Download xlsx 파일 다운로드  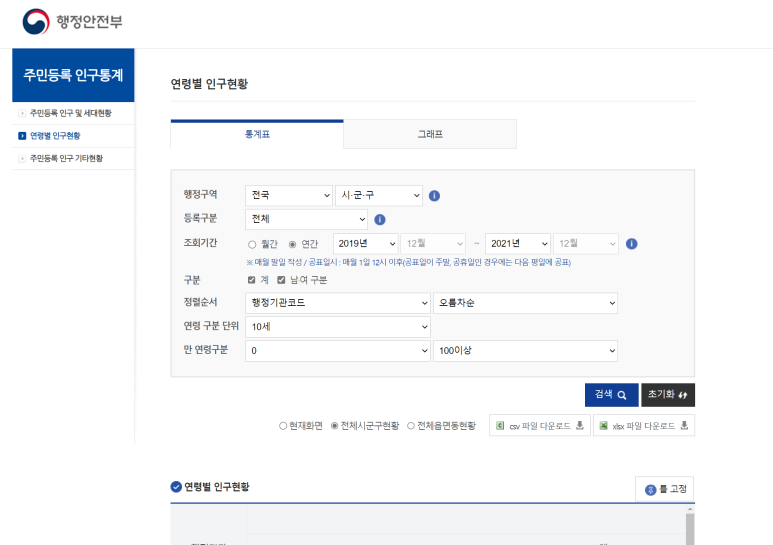[644, 425]
